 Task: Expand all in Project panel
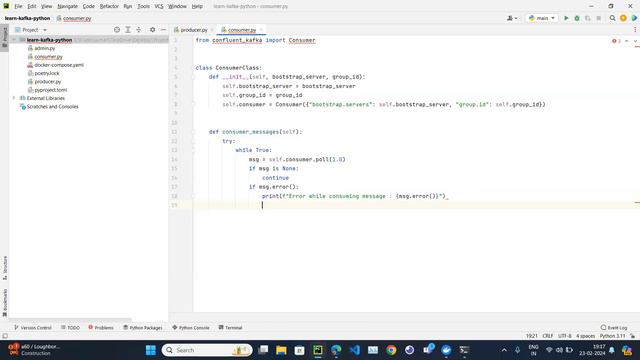[x=128, y=30]
